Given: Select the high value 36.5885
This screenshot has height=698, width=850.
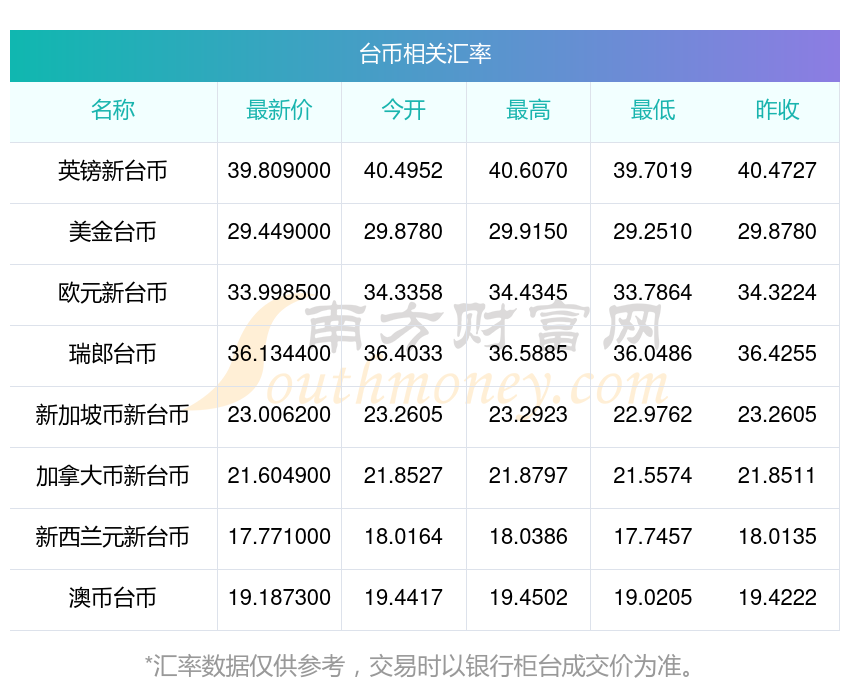Looking at the screenshot, I should tap(528, 354).
